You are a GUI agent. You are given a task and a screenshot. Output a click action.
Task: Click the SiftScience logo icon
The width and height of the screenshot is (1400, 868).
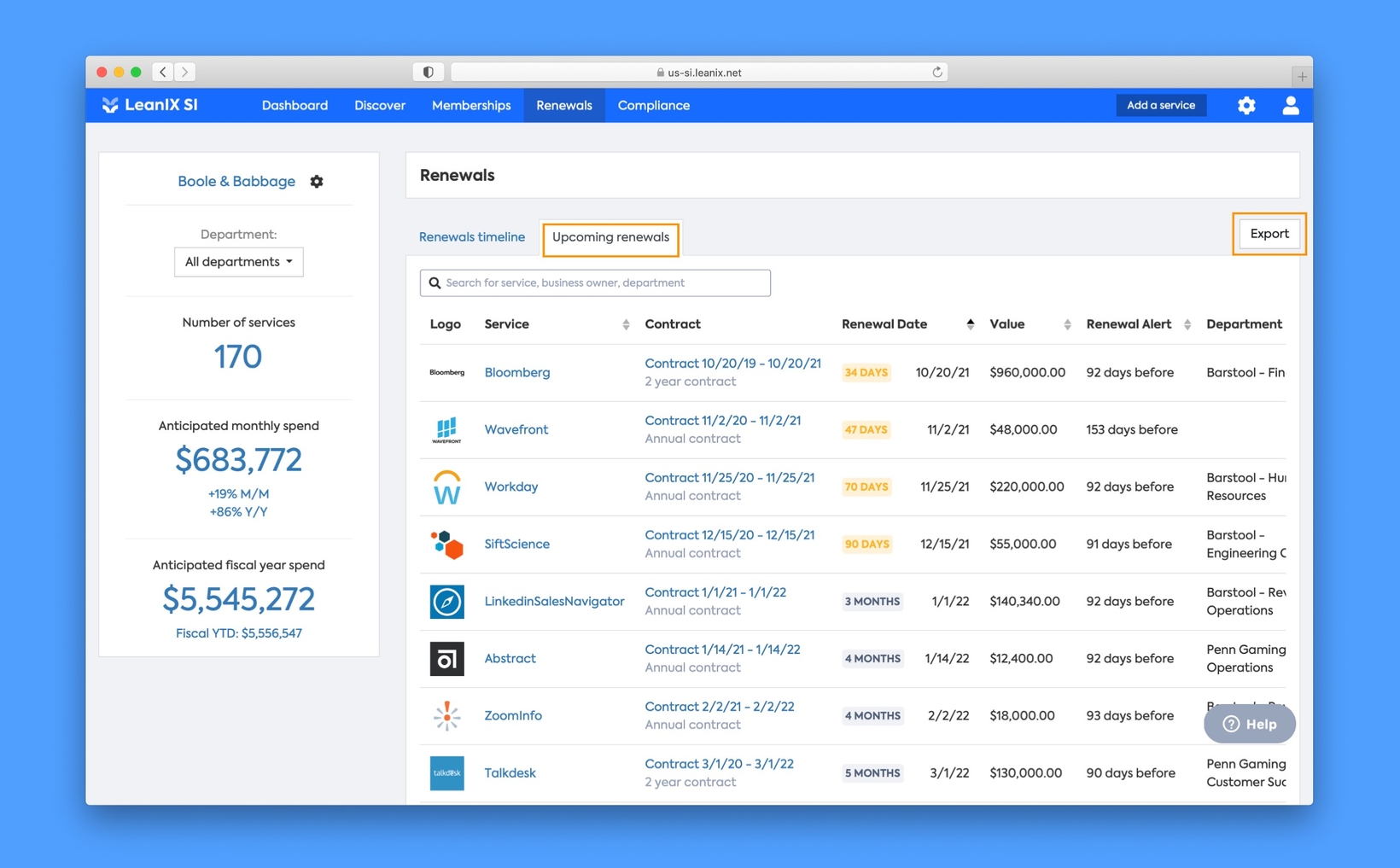click(446, 544)
